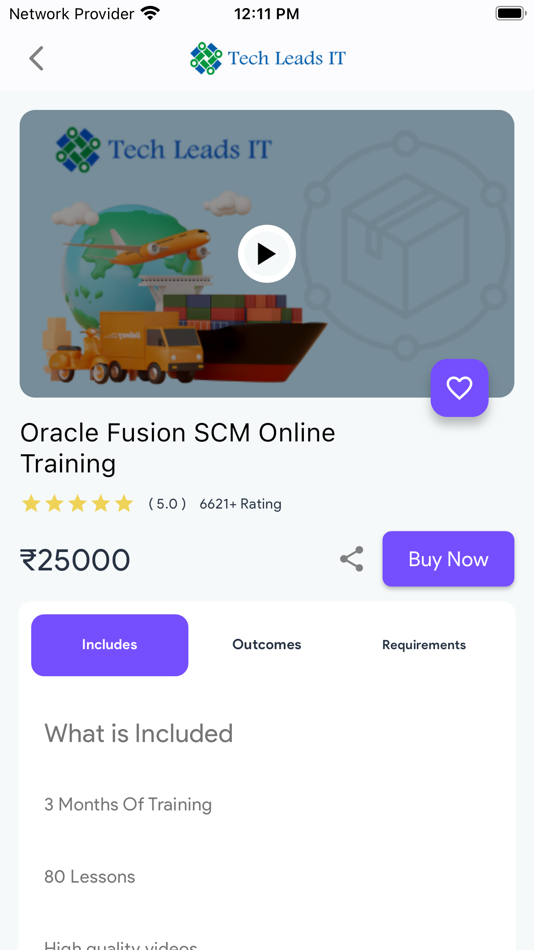Tap the course title Oracle Fusion SCM
Viewport: 534px width, 950px height.
tap(178, 448)
